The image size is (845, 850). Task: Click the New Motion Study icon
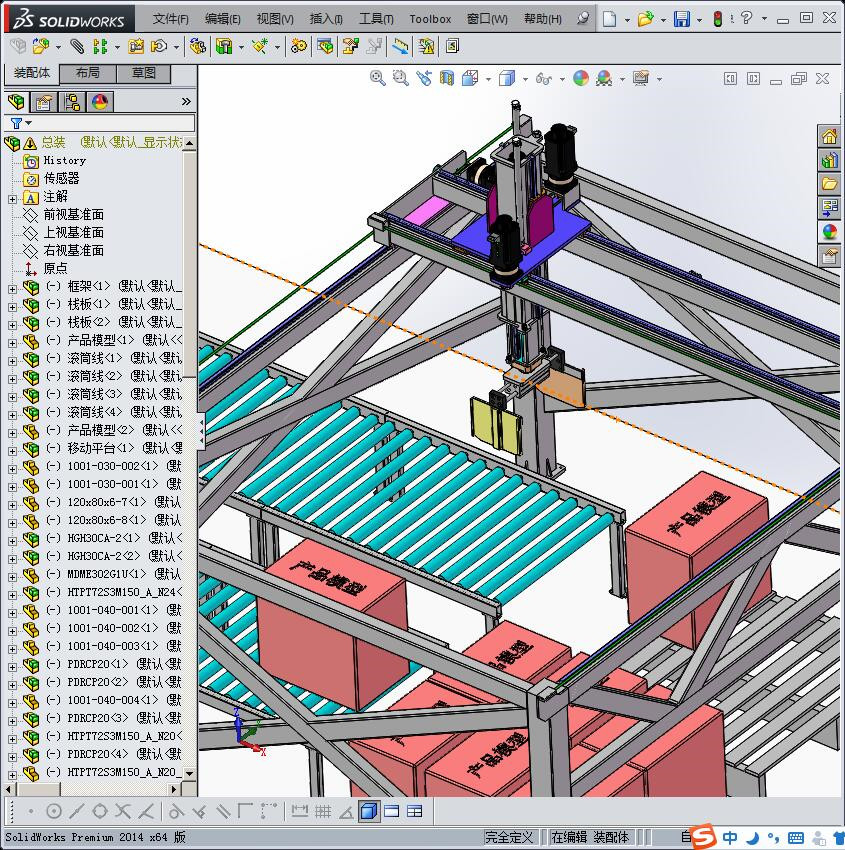(x=298, y=47)
